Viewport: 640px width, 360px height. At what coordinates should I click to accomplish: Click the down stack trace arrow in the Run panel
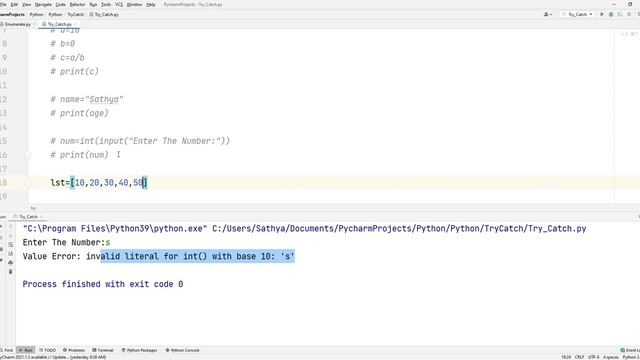point(11,236)
